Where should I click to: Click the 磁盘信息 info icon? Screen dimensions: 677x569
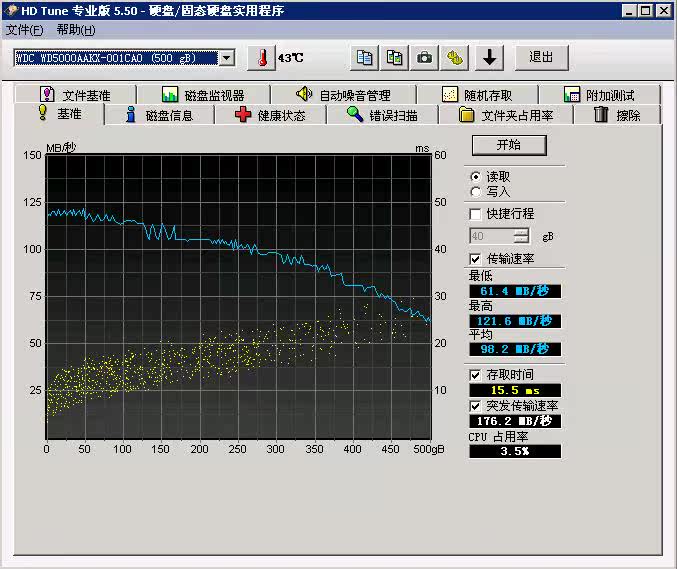tap(130, 114)
